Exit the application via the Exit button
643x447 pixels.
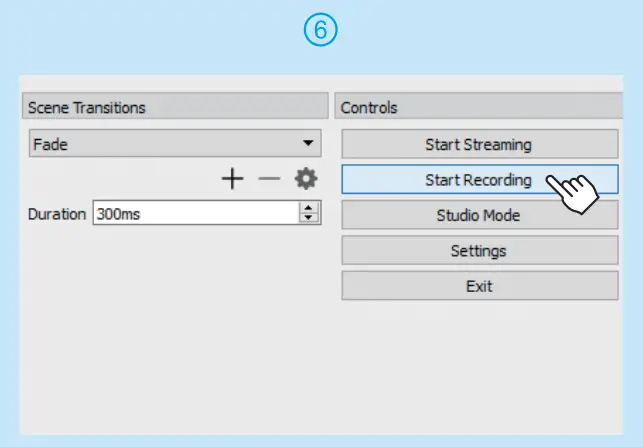coord(479,286)
